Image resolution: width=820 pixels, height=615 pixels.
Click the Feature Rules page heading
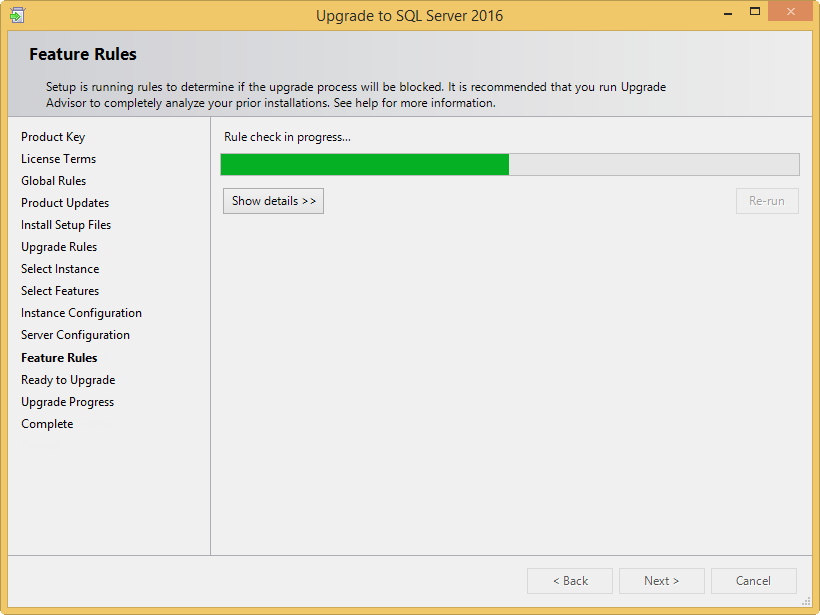click(83, 54)
